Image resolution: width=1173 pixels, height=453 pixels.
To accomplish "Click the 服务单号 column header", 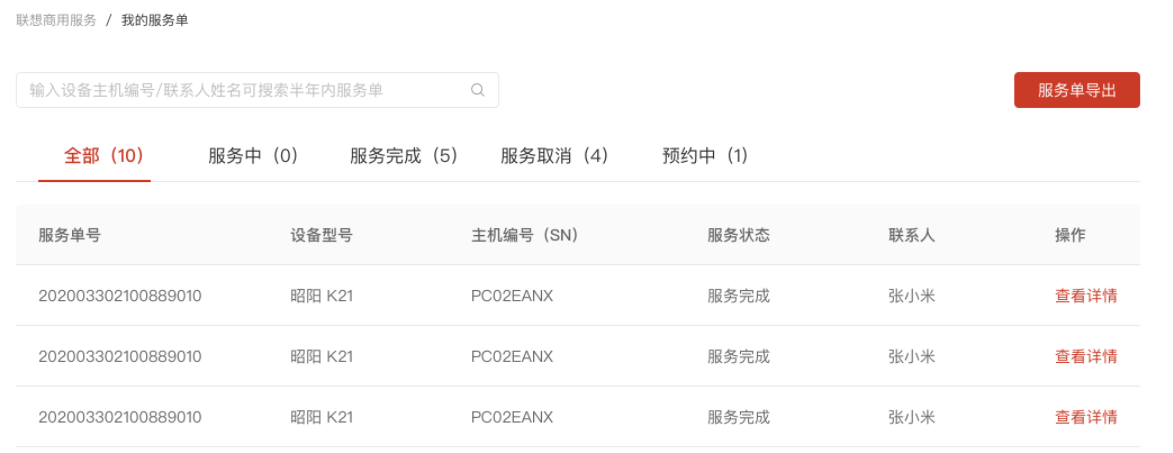I will [69, 236].
